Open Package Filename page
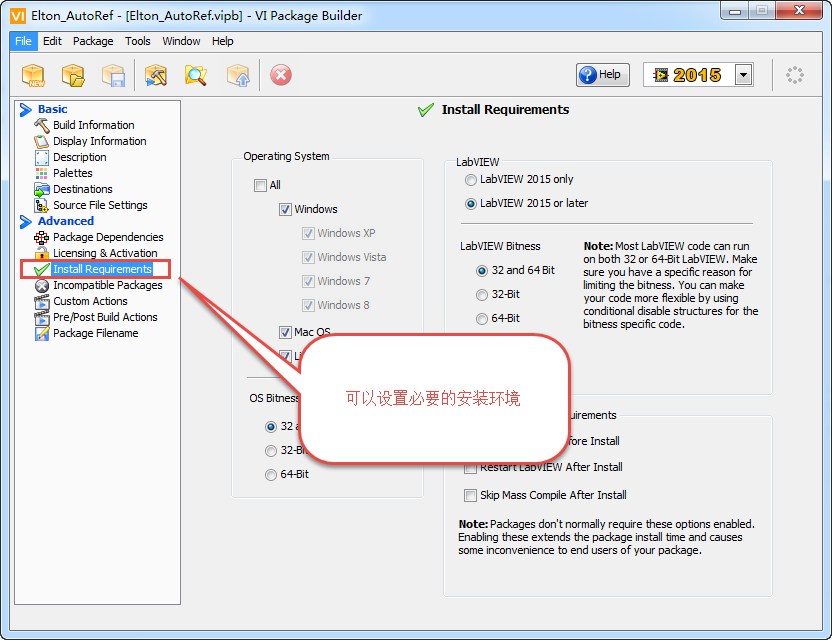The height and width of the screenshot is (640, 832). pyautogui.click(x=96, y=333)
